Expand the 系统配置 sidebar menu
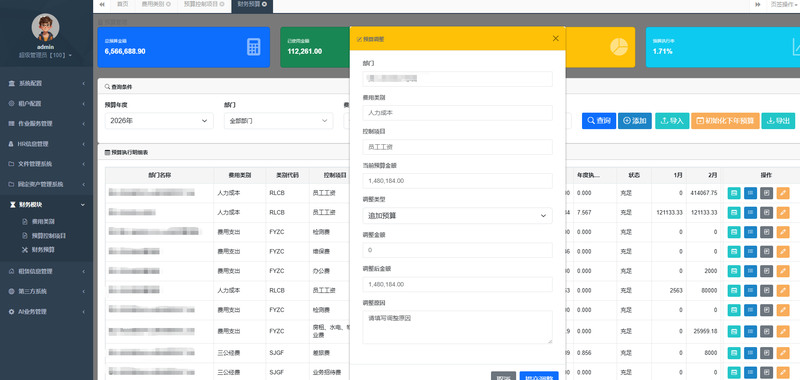The image size is (800, 380). click(46, 83)
